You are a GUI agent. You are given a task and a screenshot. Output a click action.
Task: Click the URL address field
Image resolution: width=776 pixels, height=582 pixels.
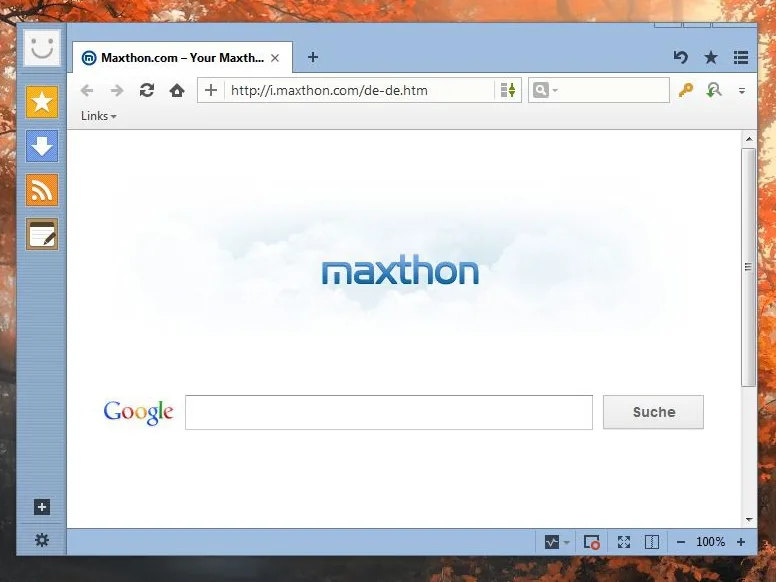[360, 90]
